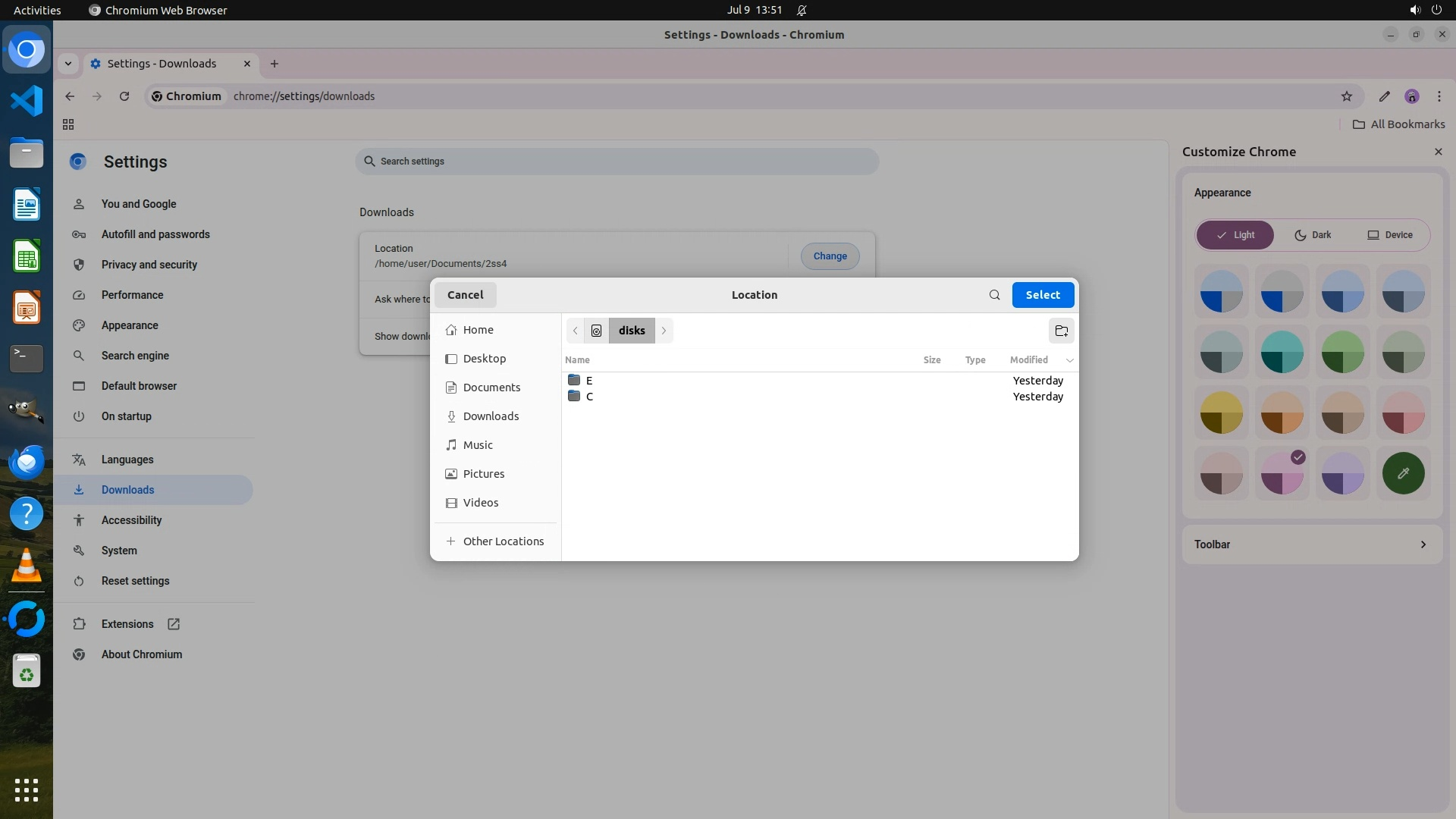Open the tab search dropdown arrow
This screenshot has height=819, width=1456.
(x=68, y=64)
